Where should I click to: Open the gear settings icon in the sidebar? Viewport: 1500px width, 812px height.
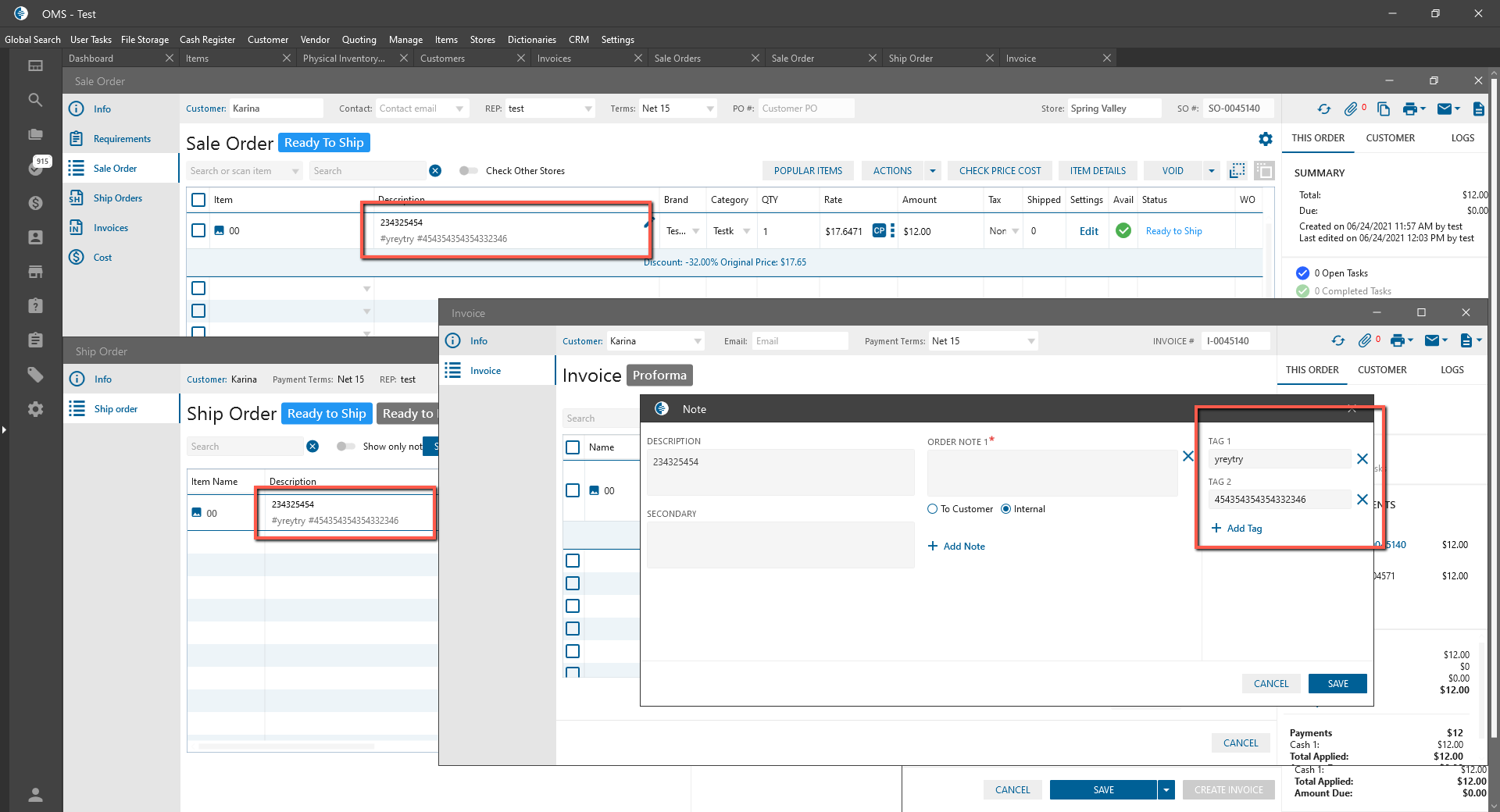pyautogui.click(x=35, y=409)
